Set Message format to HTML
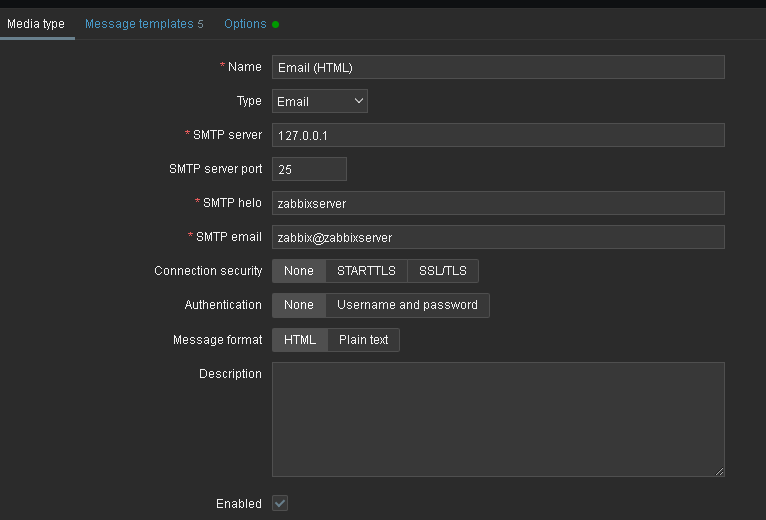This screenshot has width=766, height=520. [x=299, y=340]
